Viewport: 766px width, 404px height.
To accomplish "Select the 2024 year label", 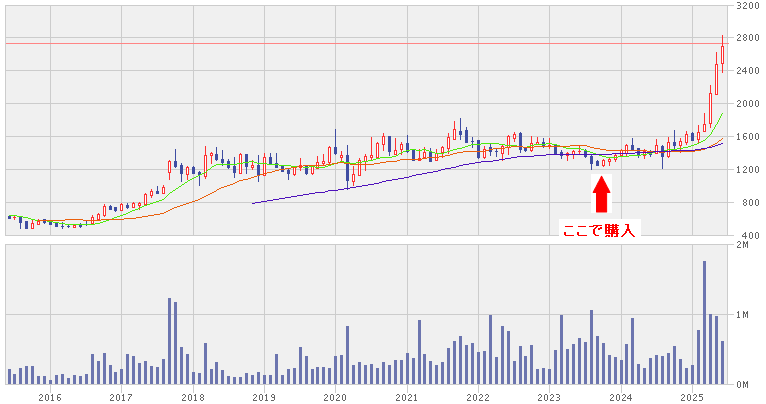I will pos(621,398).
